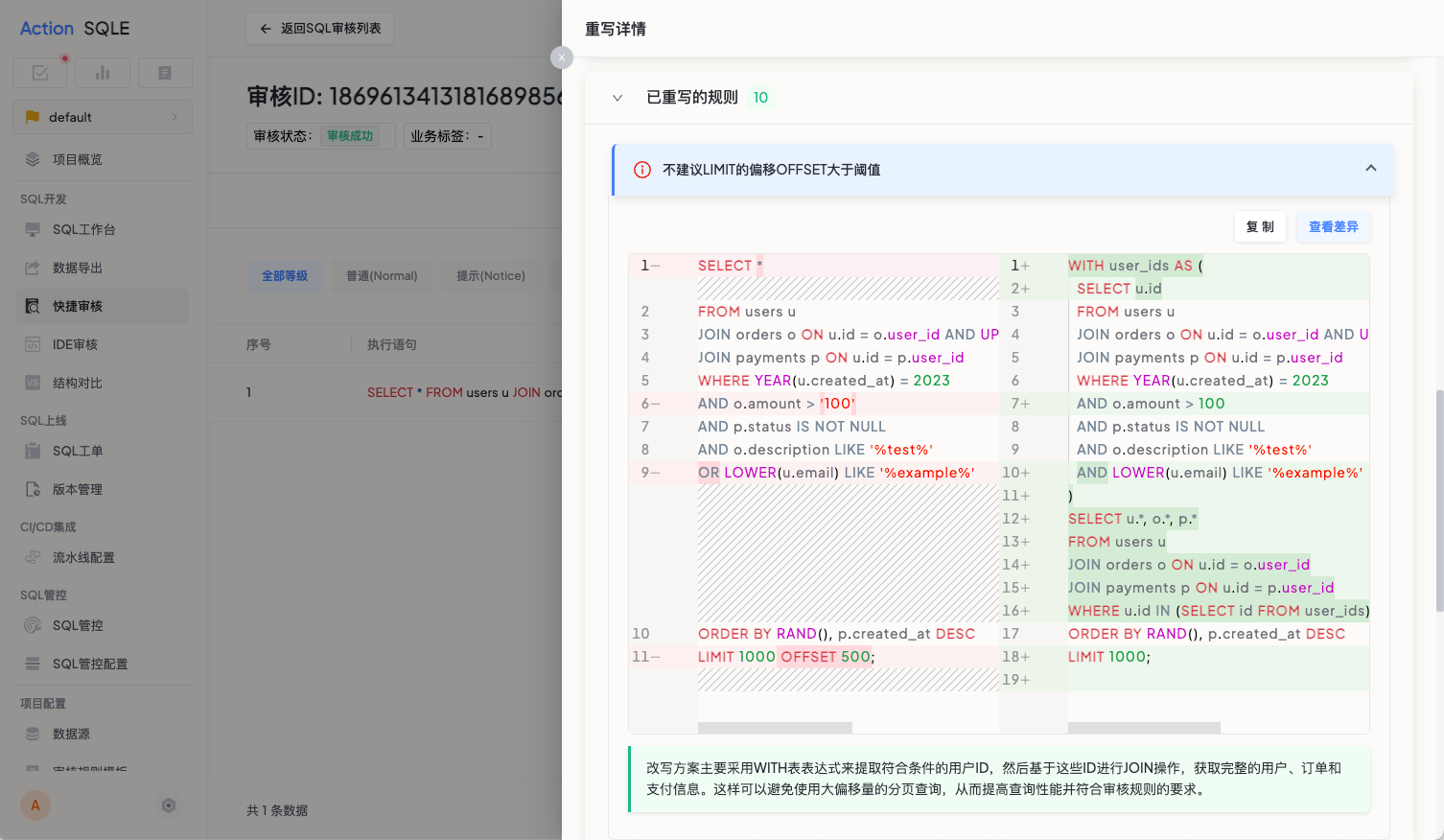Click the 项目概览 layers icon

[x=33, y=159]
